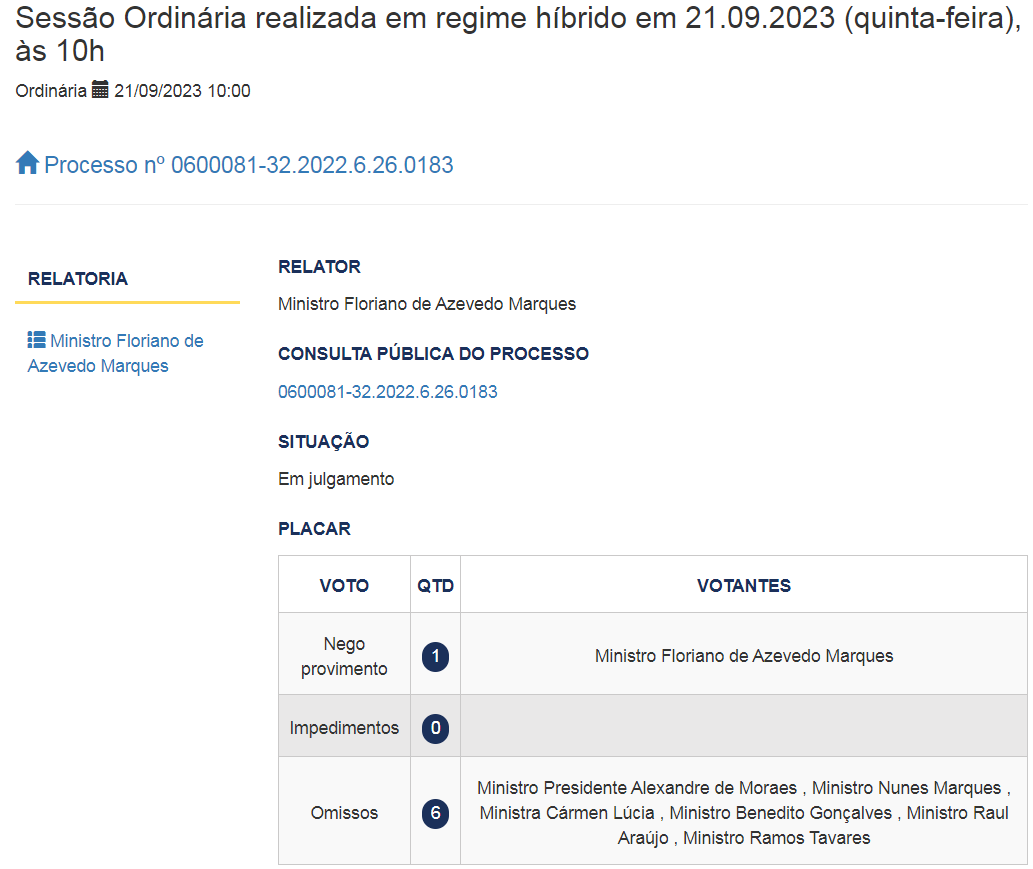The width and height of the screenshot is (1033, 869).
Task: Click the VOTANTES column header
Action: click(x=744, y=586)
